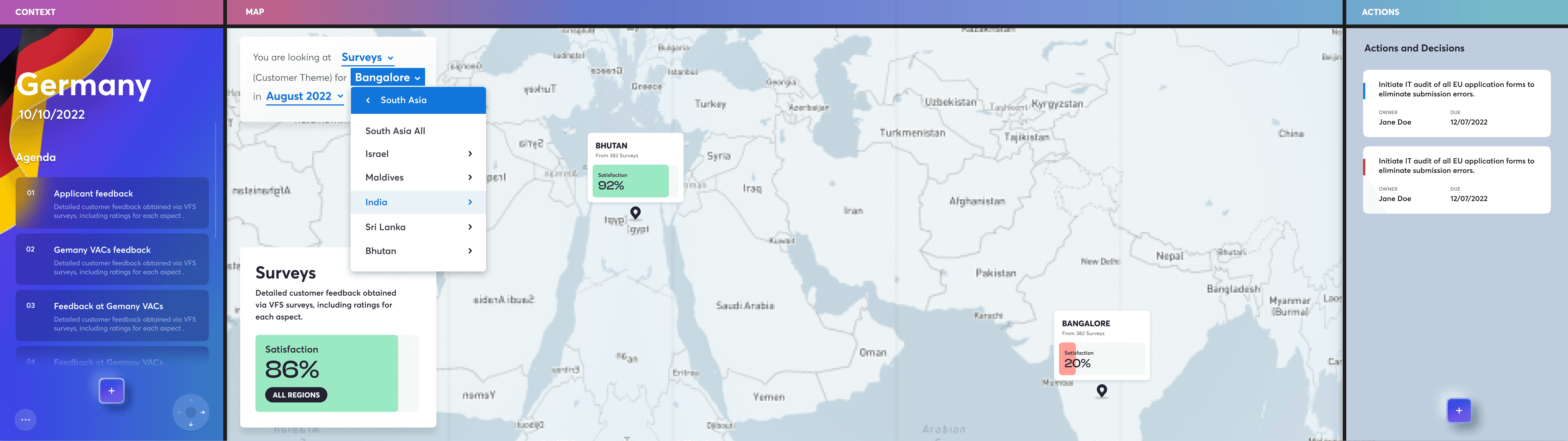Click 'From 382 Surveys' on the Bangalore card
Image resolution: width=1568 pixels, height=441 pixels.
click(x=1083, y=333)
